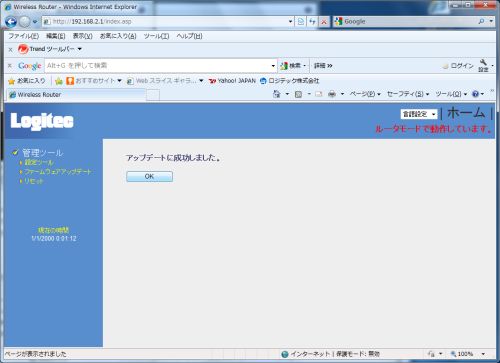500x363 pixels.
Task: Click the Trend toolbar logo icon
Action: click(23, 49)
